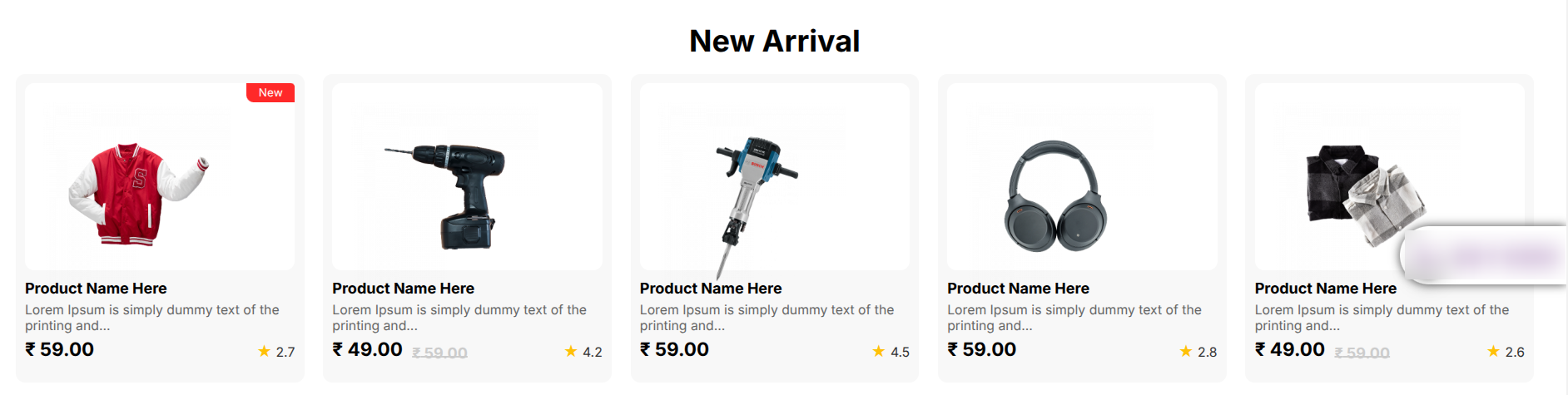1568x395 pixels.
Task: Open the folded shirts product image
Action: pos(1365,196)
